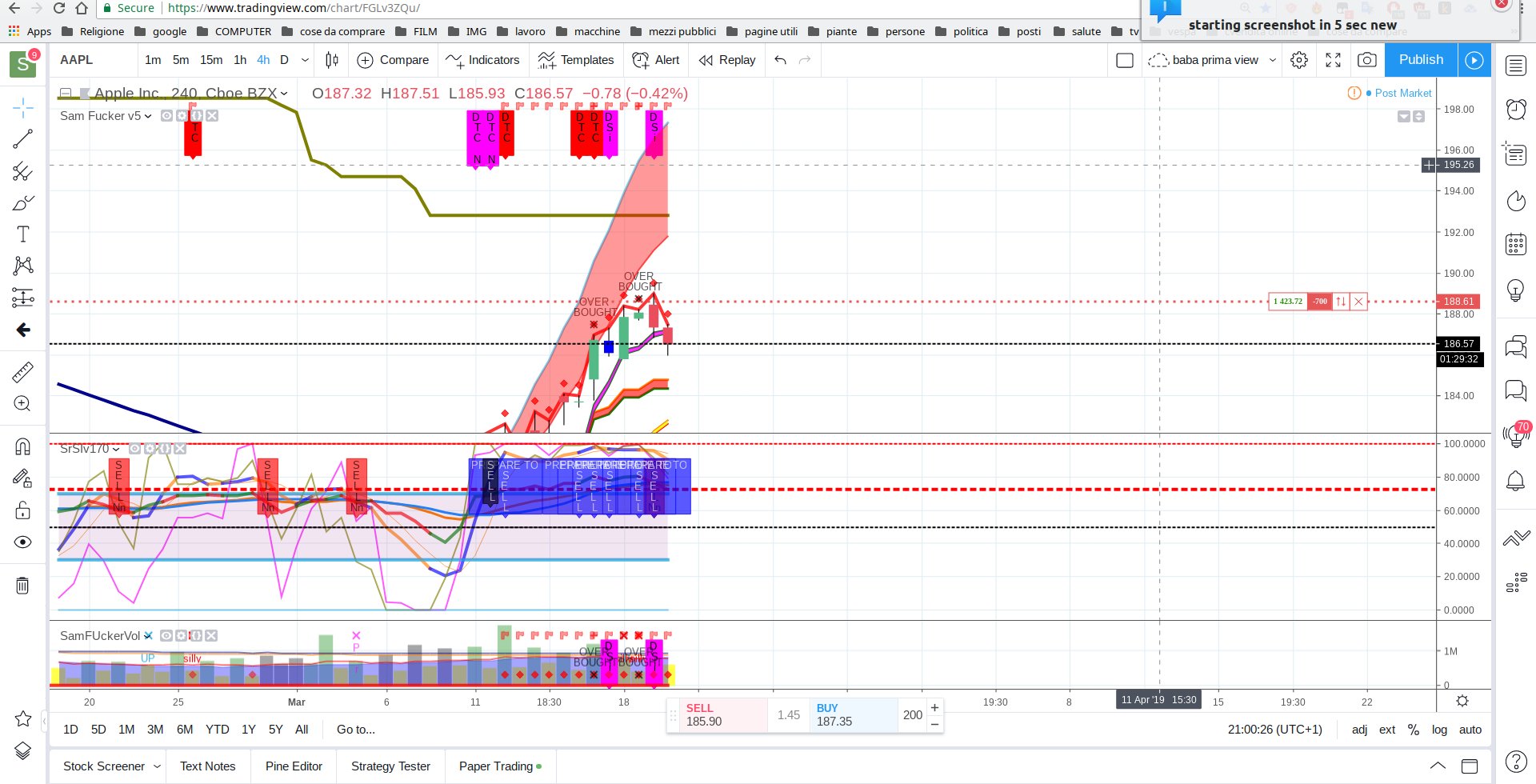Screen dimensions: 1536x784
Task: Open settings of Sam Fucker v5 indicator
Action: click(182, 116)
